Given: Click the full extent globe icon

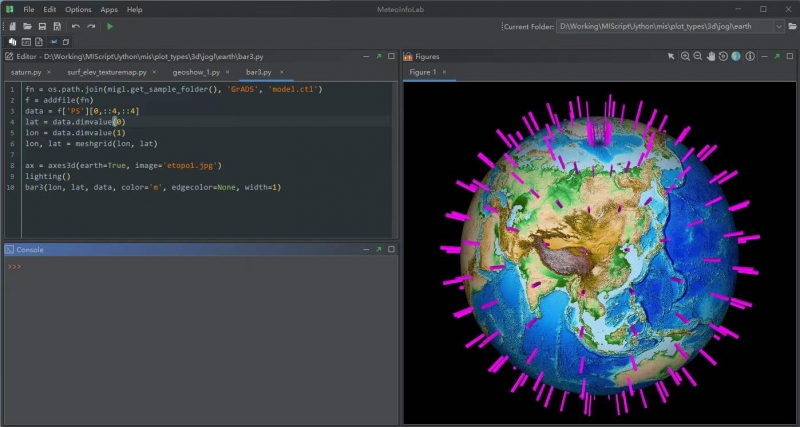Looking at the screenshot, I should pyautogui.click(x=736, y=57).
